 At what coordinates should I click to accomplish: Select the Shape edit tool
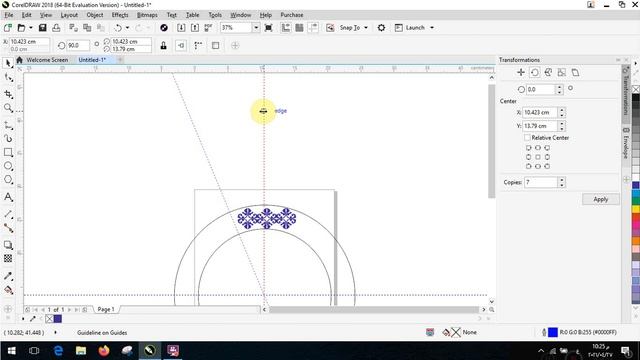click(x=8, y=78)
